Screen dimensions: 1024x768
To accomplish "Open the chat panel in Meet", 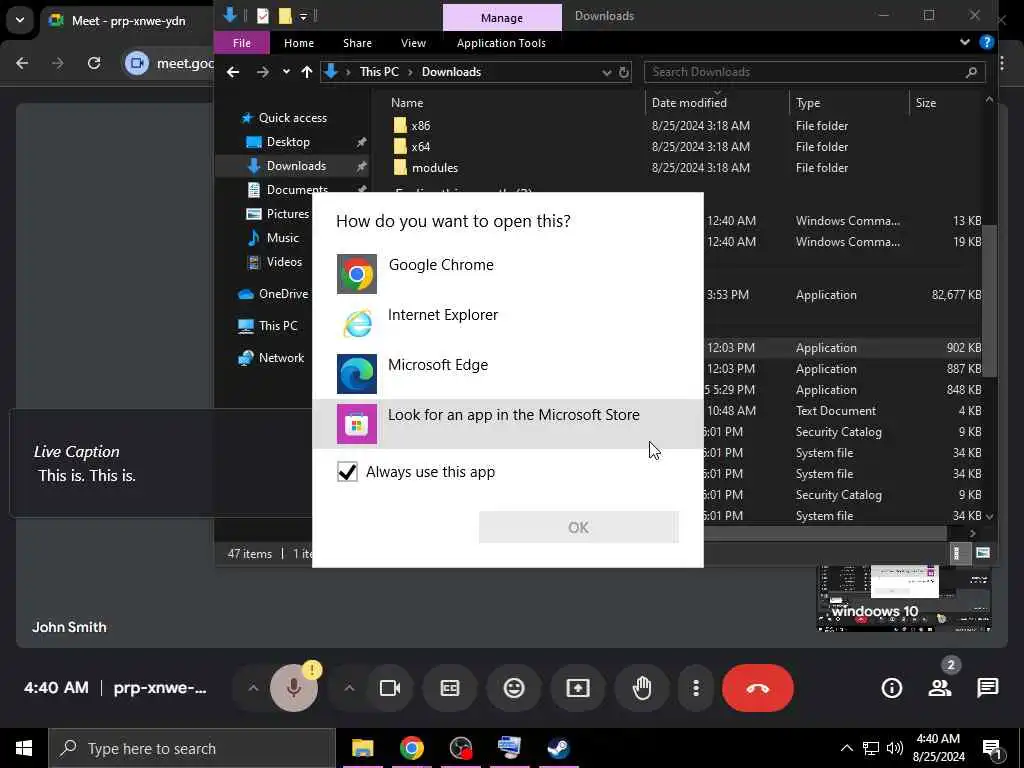I will coord(987,688).
